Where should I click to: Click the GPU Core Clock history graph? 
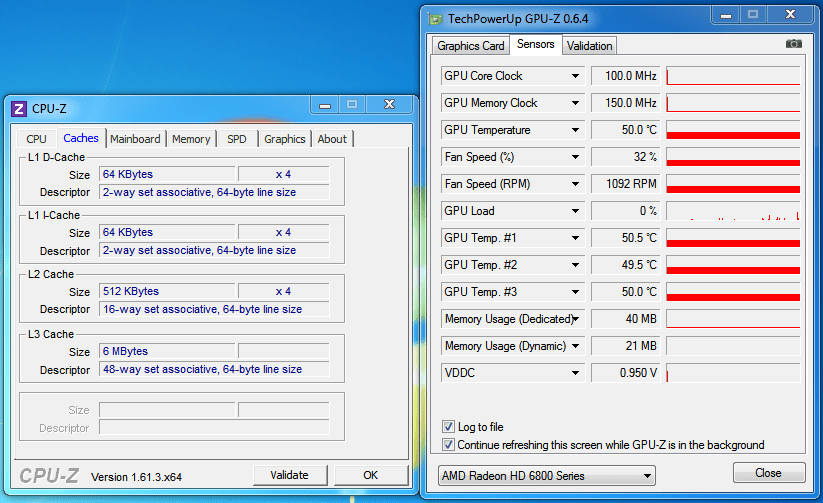point(733,76)
